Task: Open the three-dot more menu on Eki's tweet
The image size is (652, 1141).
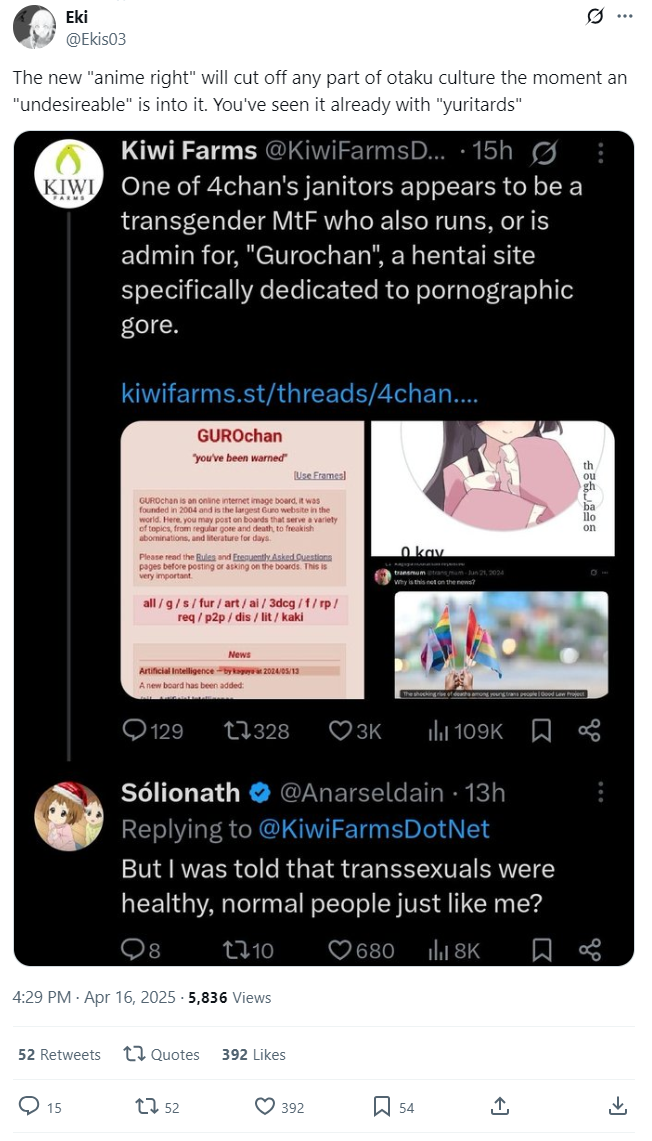Action: [x=625, y=17]
